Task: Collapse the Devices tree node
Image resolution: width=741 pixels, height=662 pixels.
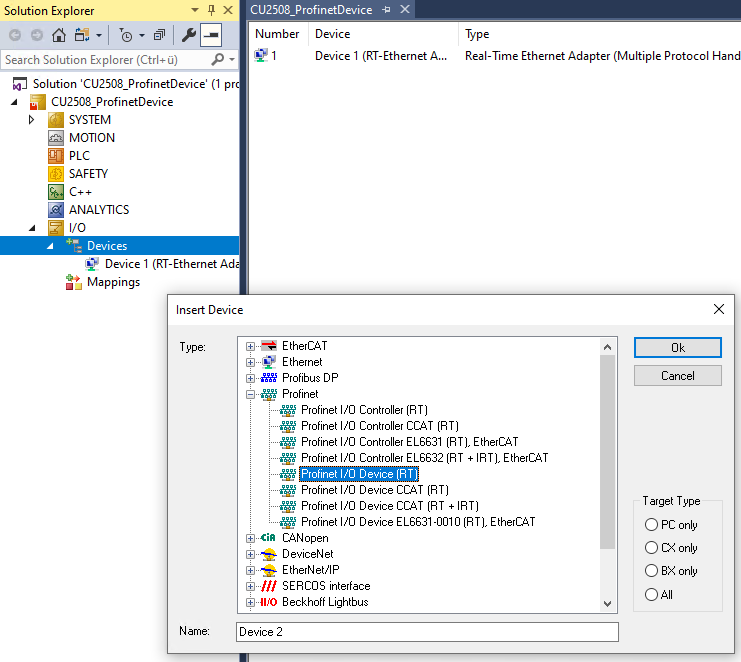Action: pyautogui.click(x=50, y=246)
